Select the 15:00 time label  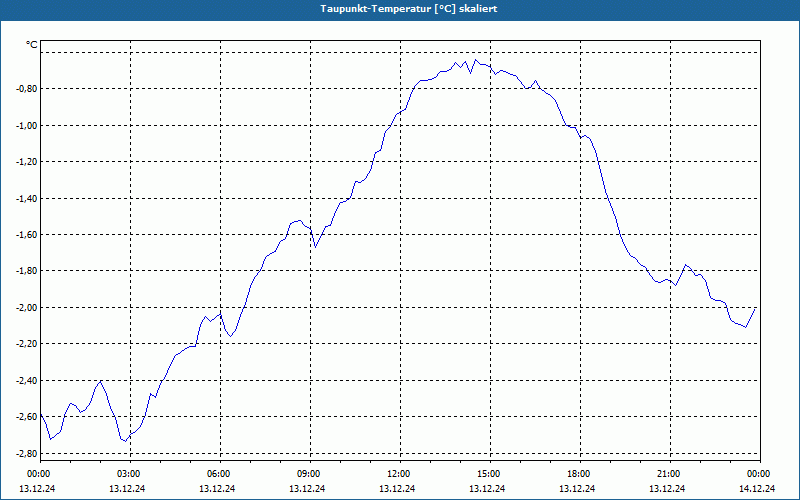point(490,474)
